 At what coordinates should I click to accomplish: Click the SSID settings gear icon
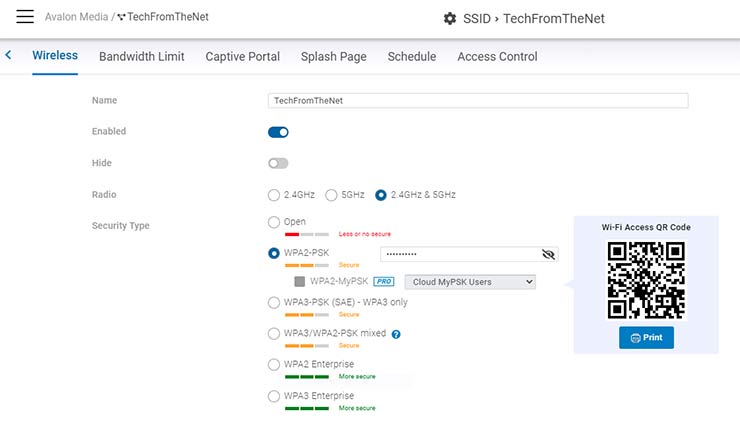coord(450,19)
